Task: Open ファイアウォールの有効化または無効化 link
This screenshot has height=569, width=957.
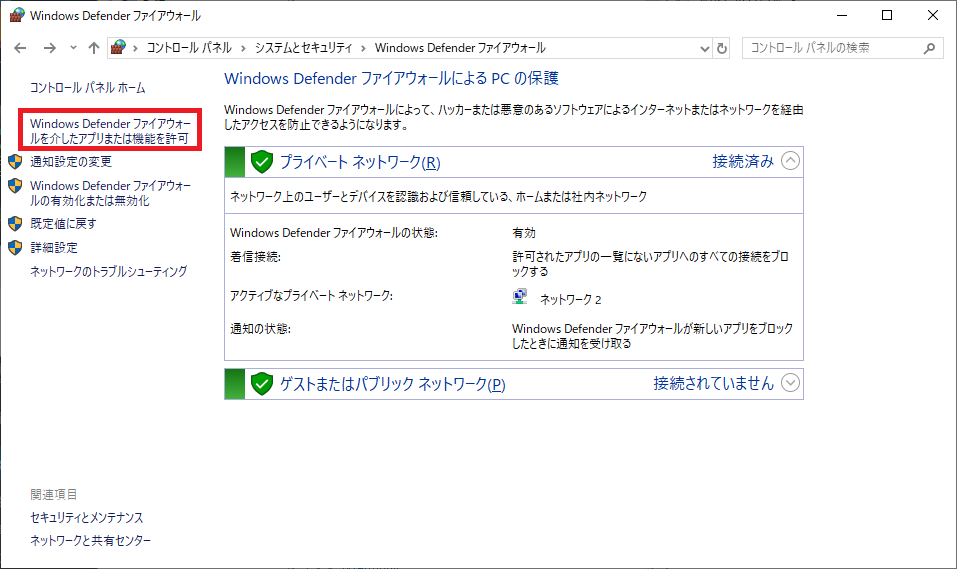Action: pyautogui.click(x=110, y=193)
